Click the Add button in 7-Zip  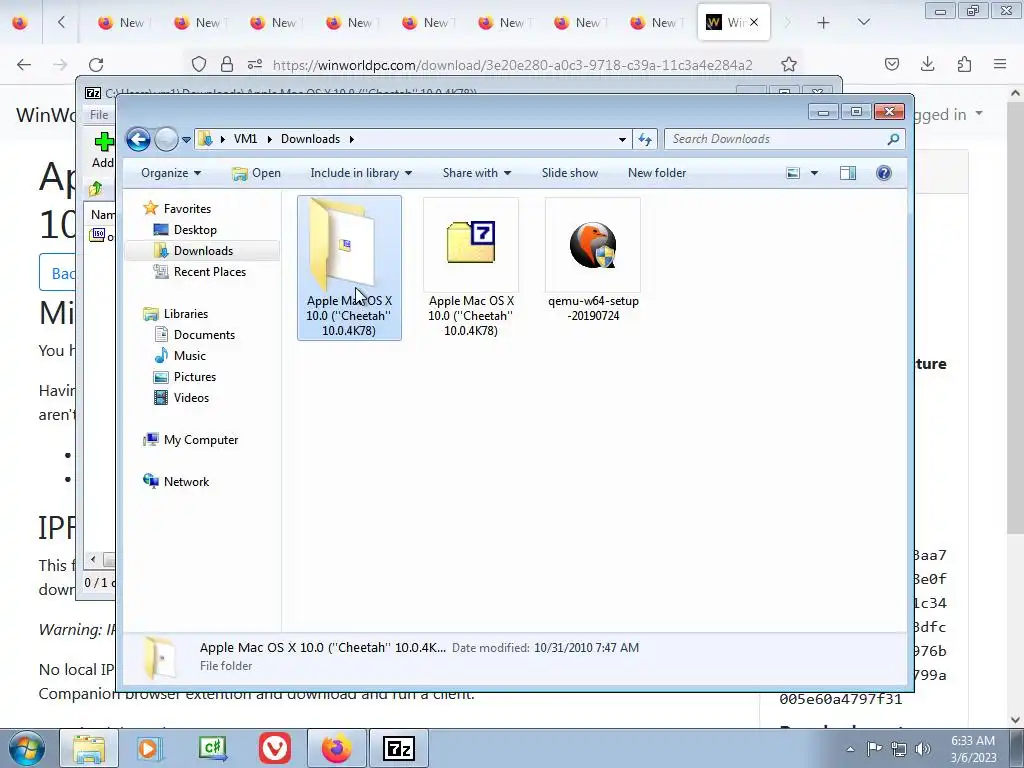coord(103,150)
